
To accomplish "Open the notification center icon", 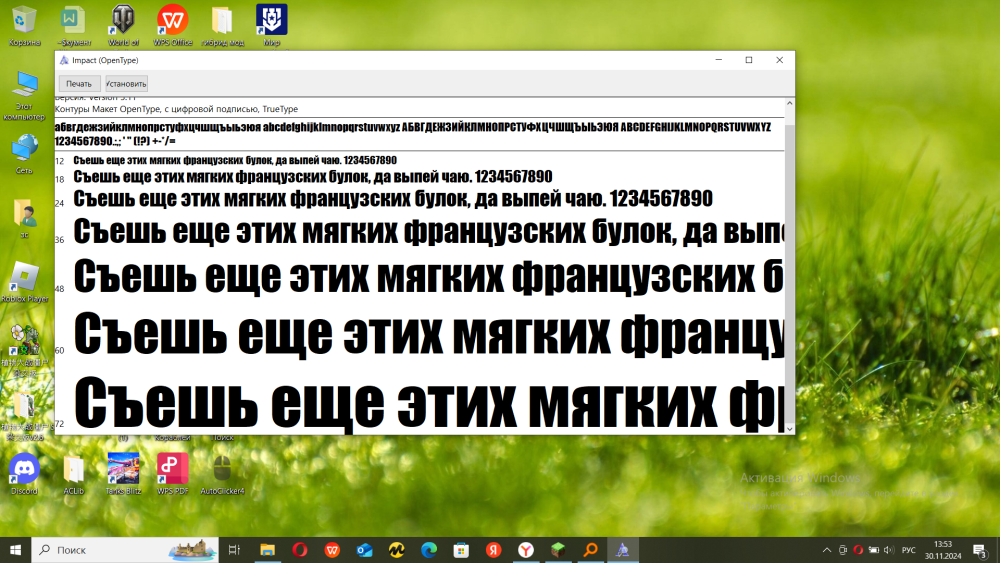I will coord(981,550).
